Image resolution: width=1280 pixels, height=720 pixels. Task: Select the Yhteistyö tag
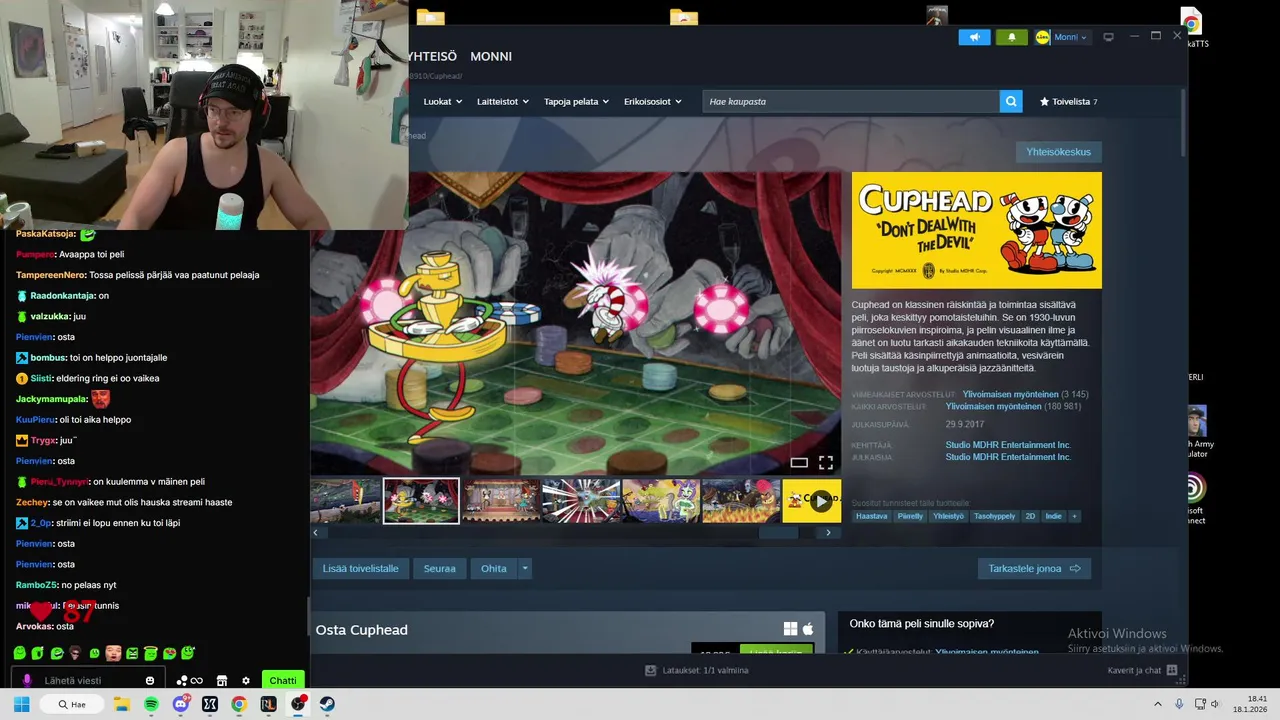tap(948, 516)
